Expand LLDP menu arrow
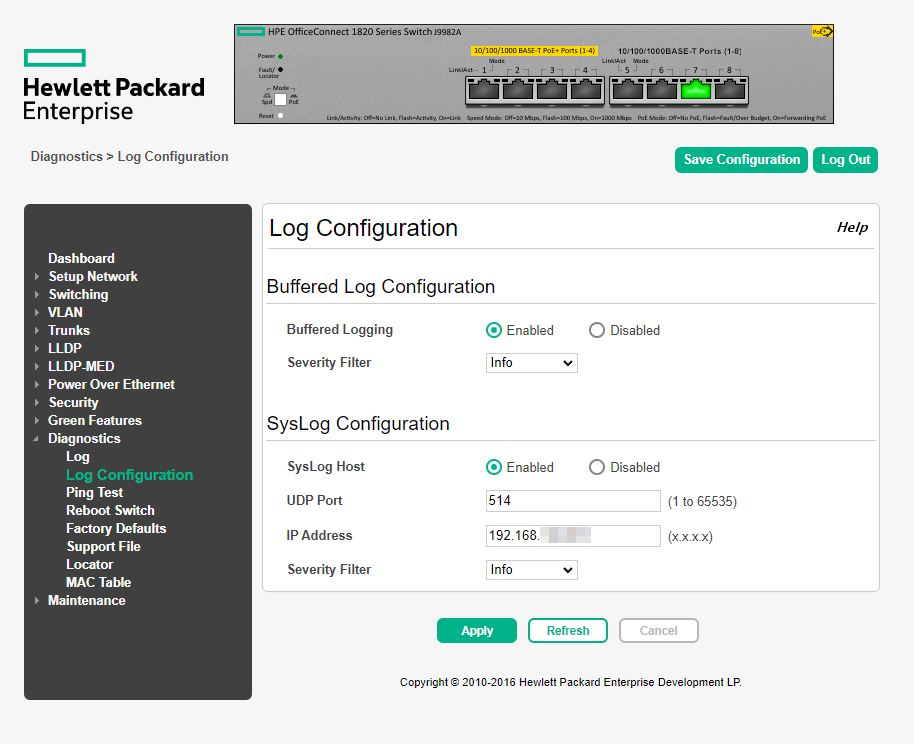Viewport: 914px width, 744px height. click(37, 349)
